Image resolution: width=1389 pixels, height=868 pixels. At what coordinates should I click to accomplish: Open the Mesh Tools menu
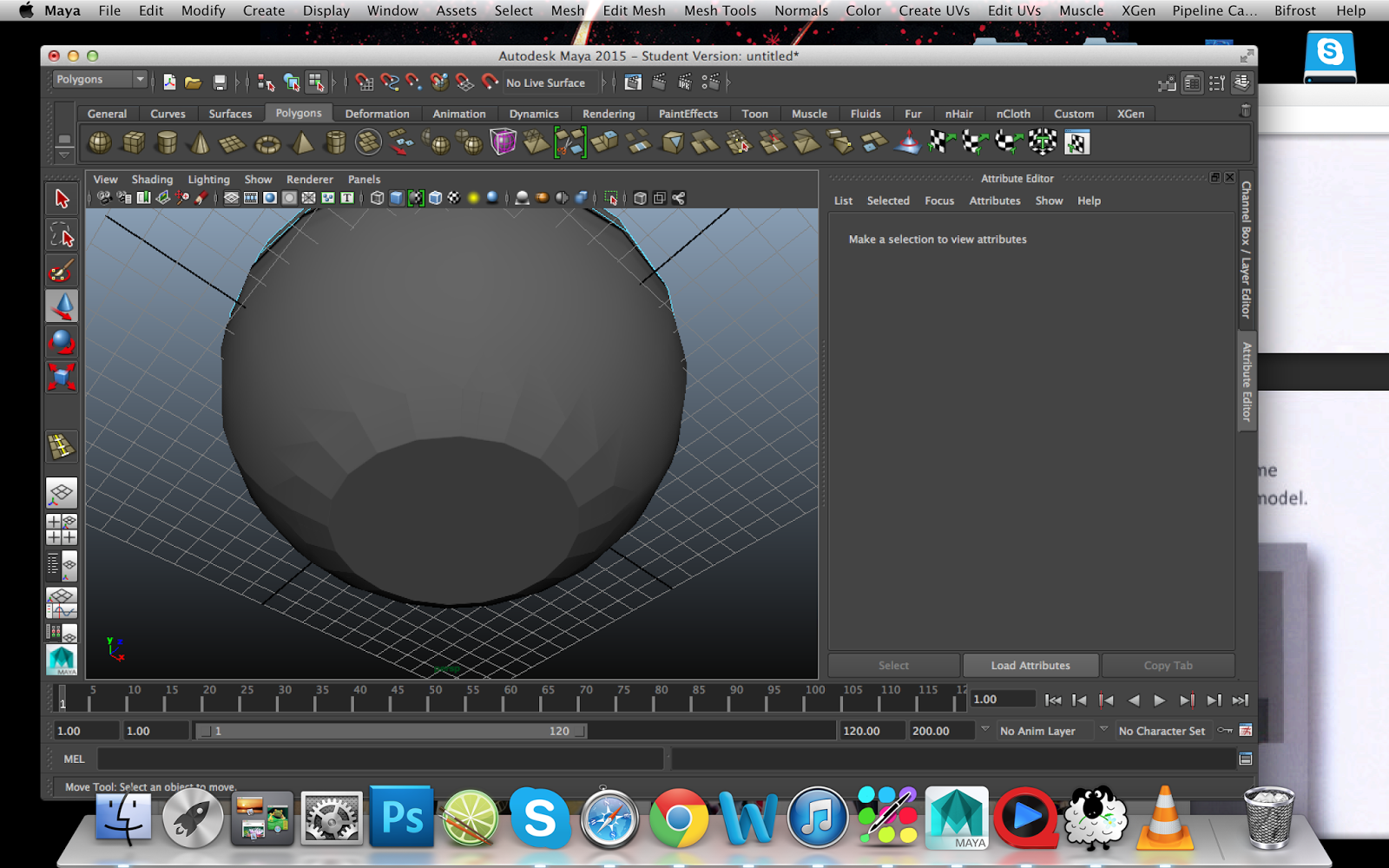click(x=719, y=10)
